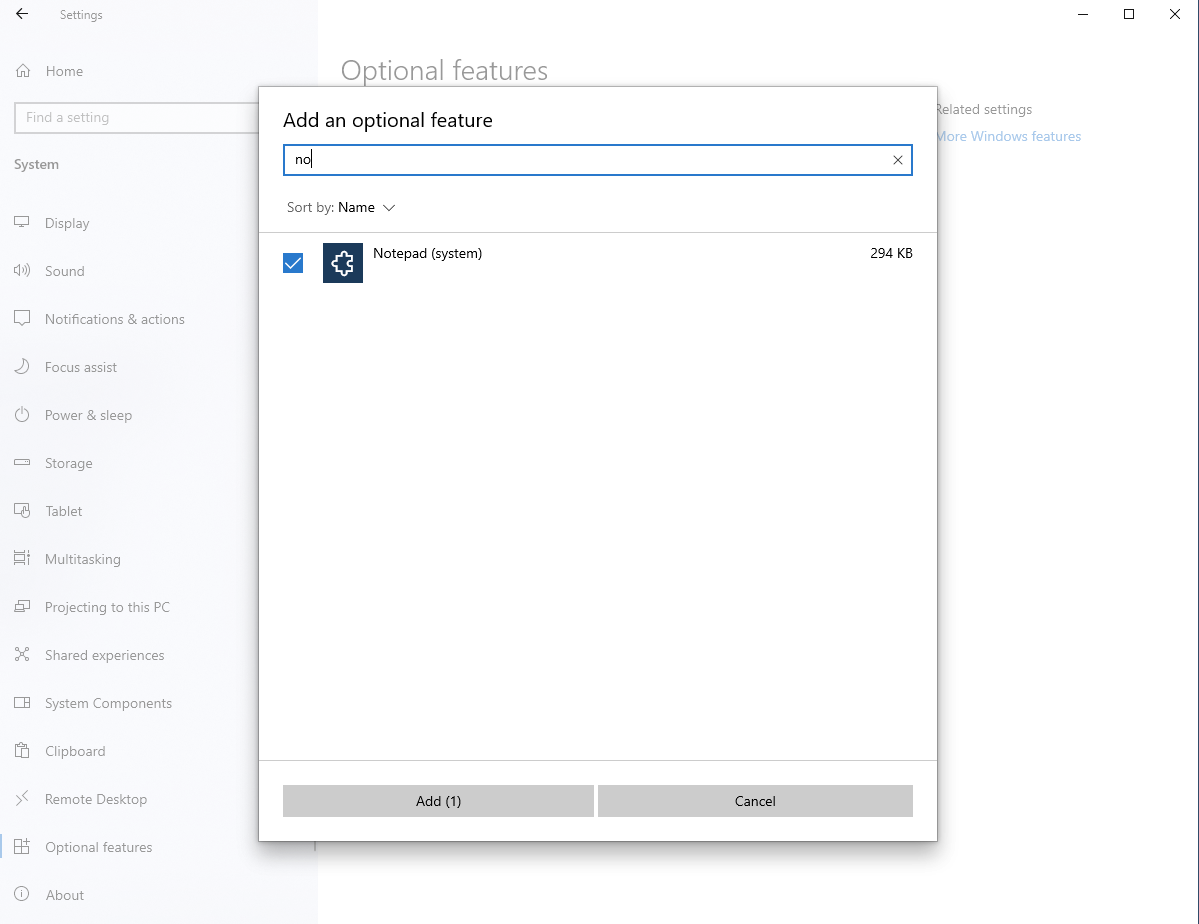Screen dimensions: 1199x924
Task: Click the Multitasking windows icon
Action: pos(22,558)
